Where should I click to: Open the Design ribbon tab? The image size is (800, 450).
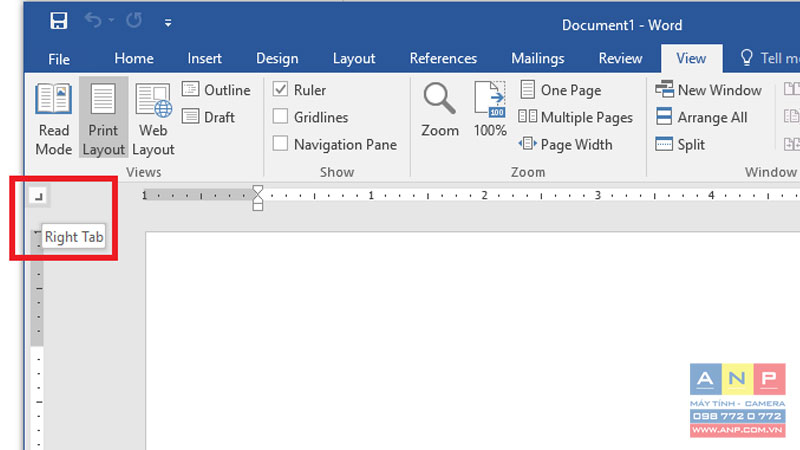[277, 59]
